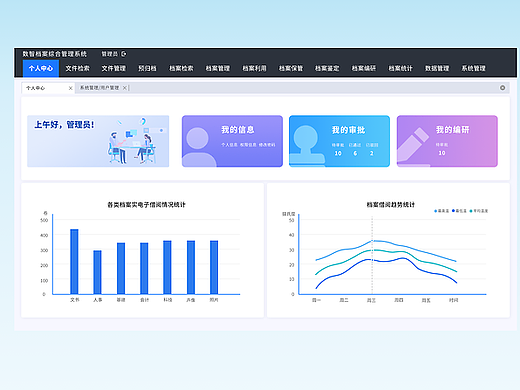Click the user avatar icon in the 我的信息 card
Screen dimensions: 520x390
199,147
